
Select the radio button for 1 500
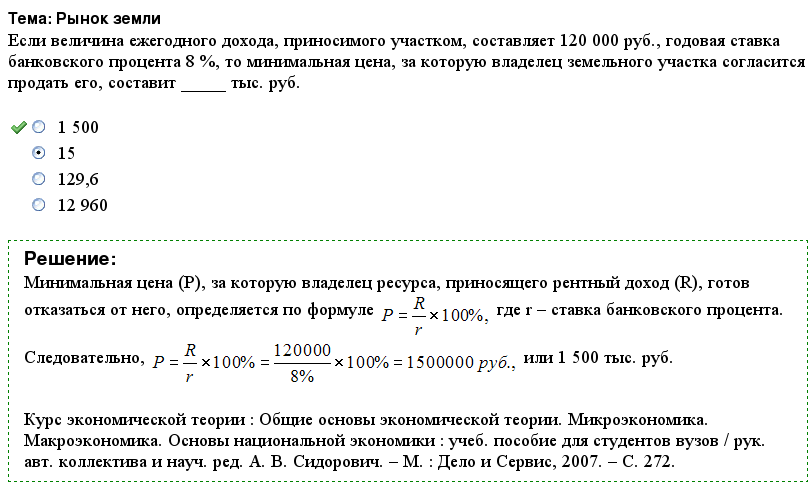(39, 127)
